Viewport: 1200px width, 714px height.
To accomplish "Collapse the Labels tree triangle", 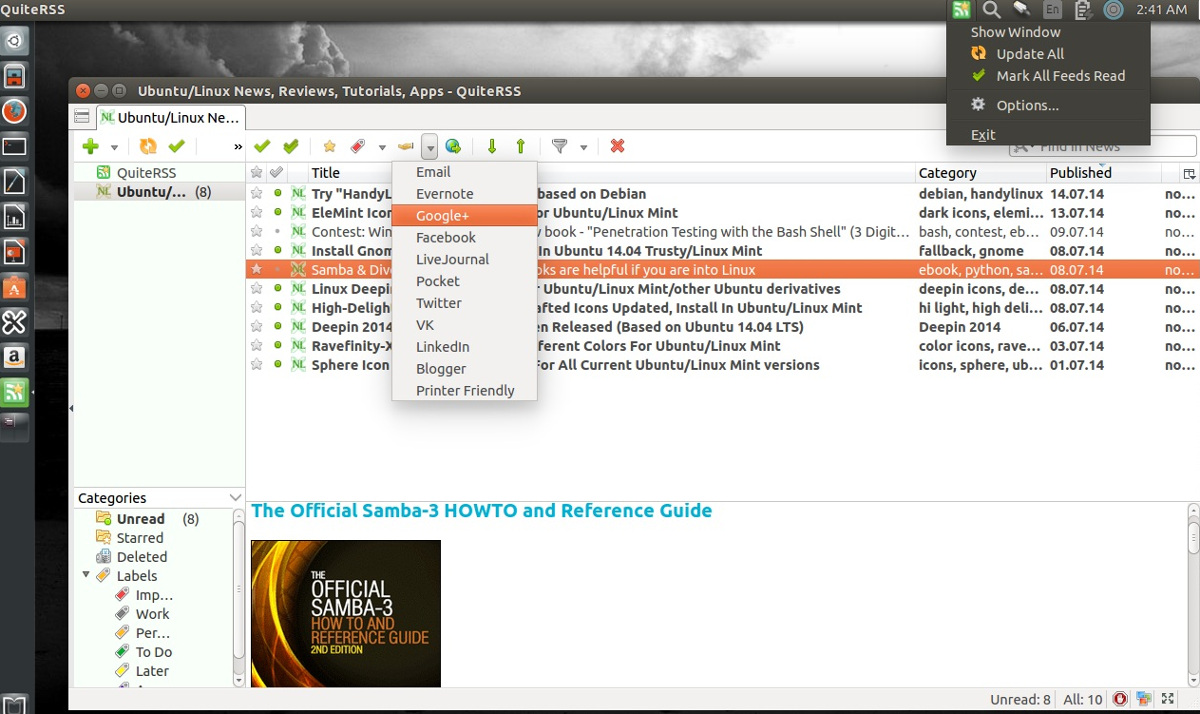I will [86, 575].
